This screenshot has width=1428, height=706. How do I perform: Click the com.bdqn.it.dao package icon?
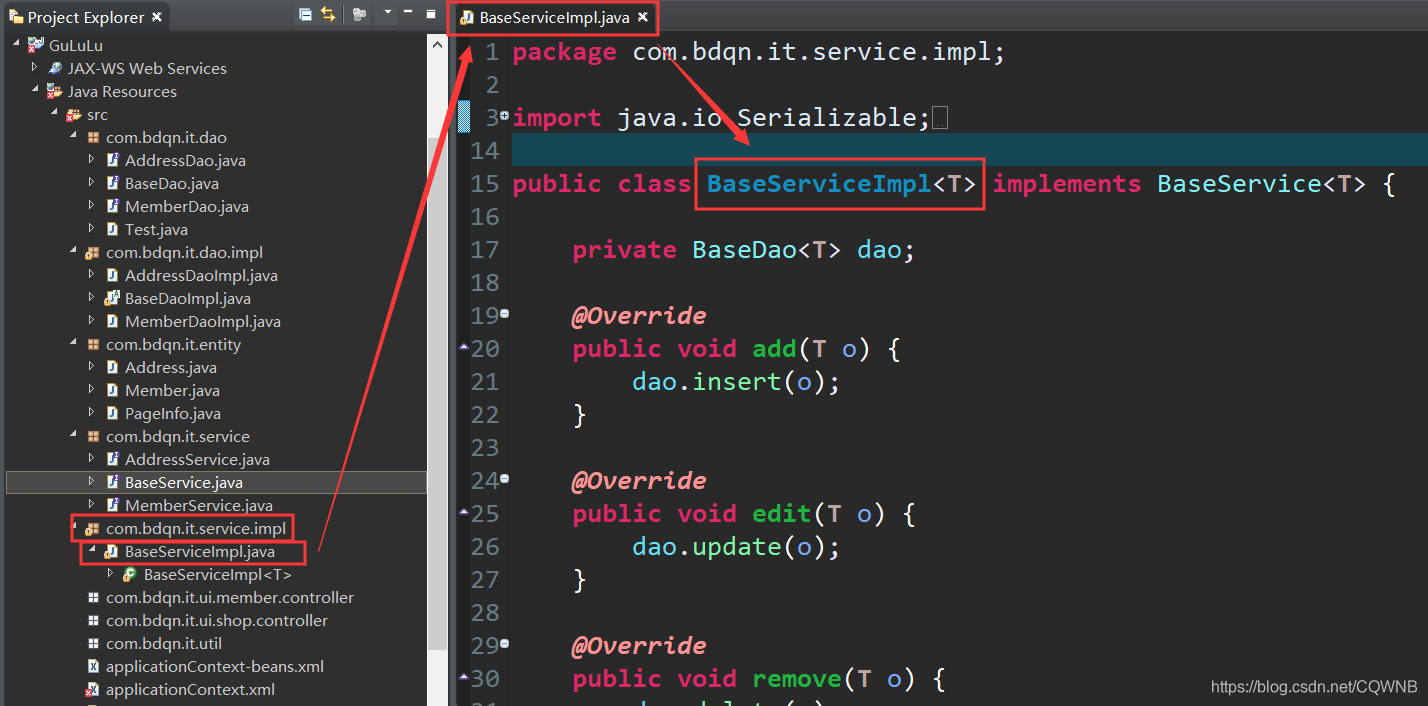pos(94,137)
